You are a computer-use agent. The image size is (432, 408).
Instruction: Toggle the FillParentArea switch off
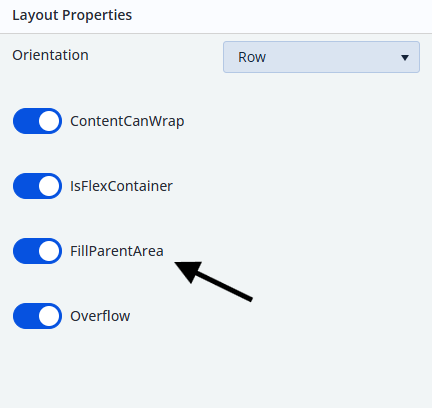coord(37,251)
